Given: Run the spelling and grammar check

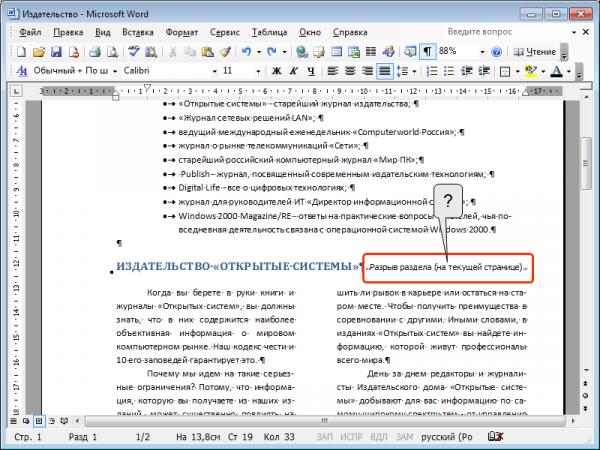Looking at the screenshot, I should pyautogui.click(x=134, y=51).
